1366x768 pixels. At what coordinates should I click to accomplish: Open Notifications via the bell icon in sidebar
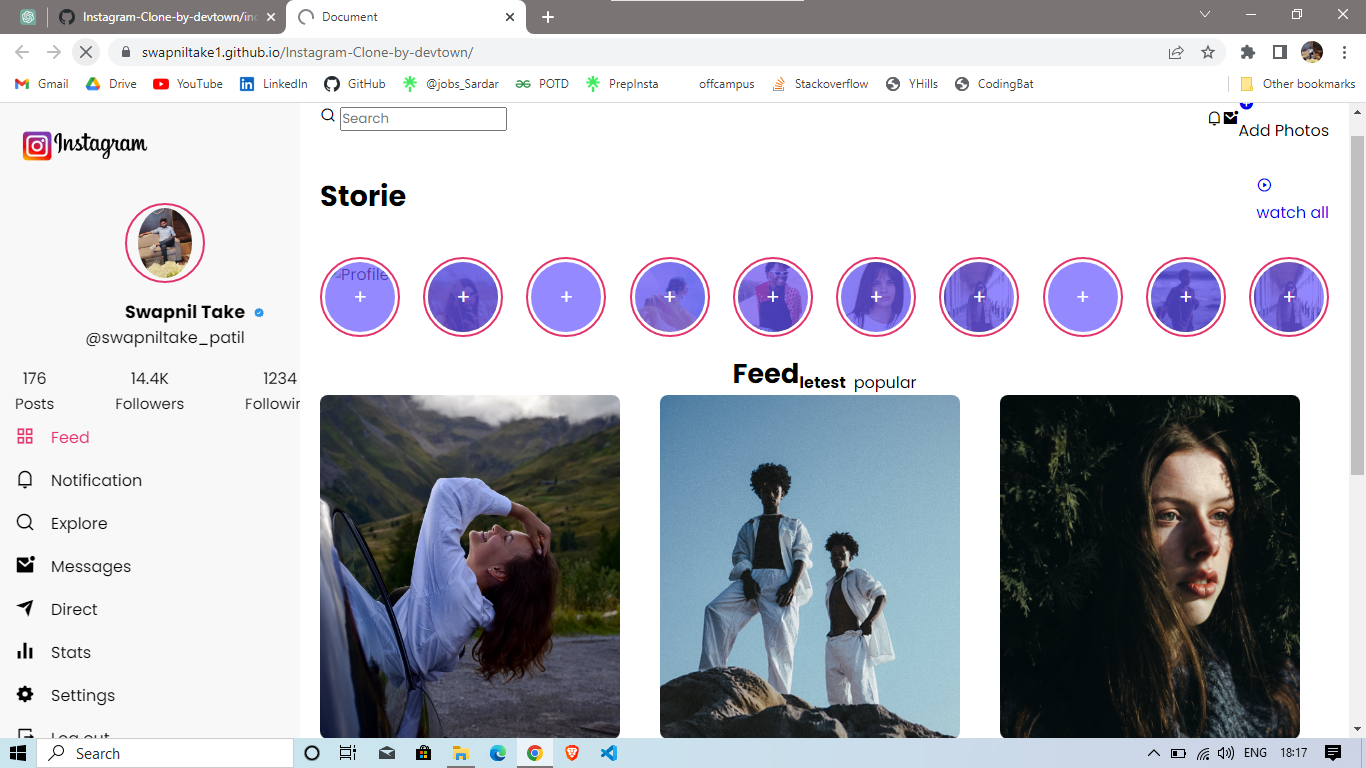pos(24,480)
